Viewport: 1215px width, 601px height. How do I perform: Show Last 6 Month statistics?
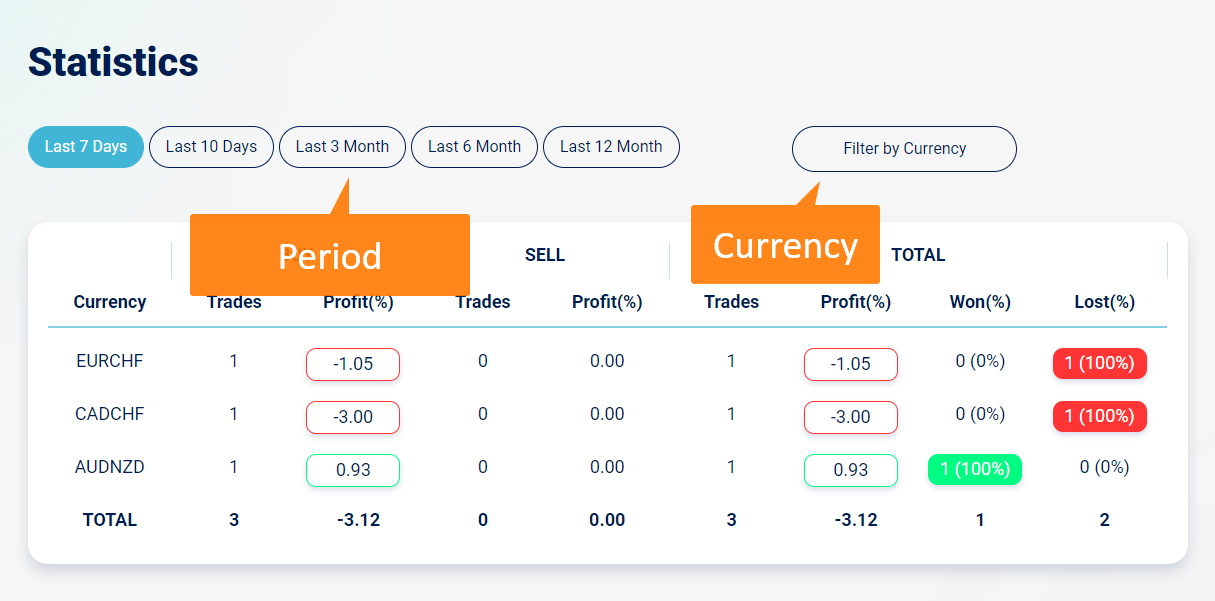474,147
